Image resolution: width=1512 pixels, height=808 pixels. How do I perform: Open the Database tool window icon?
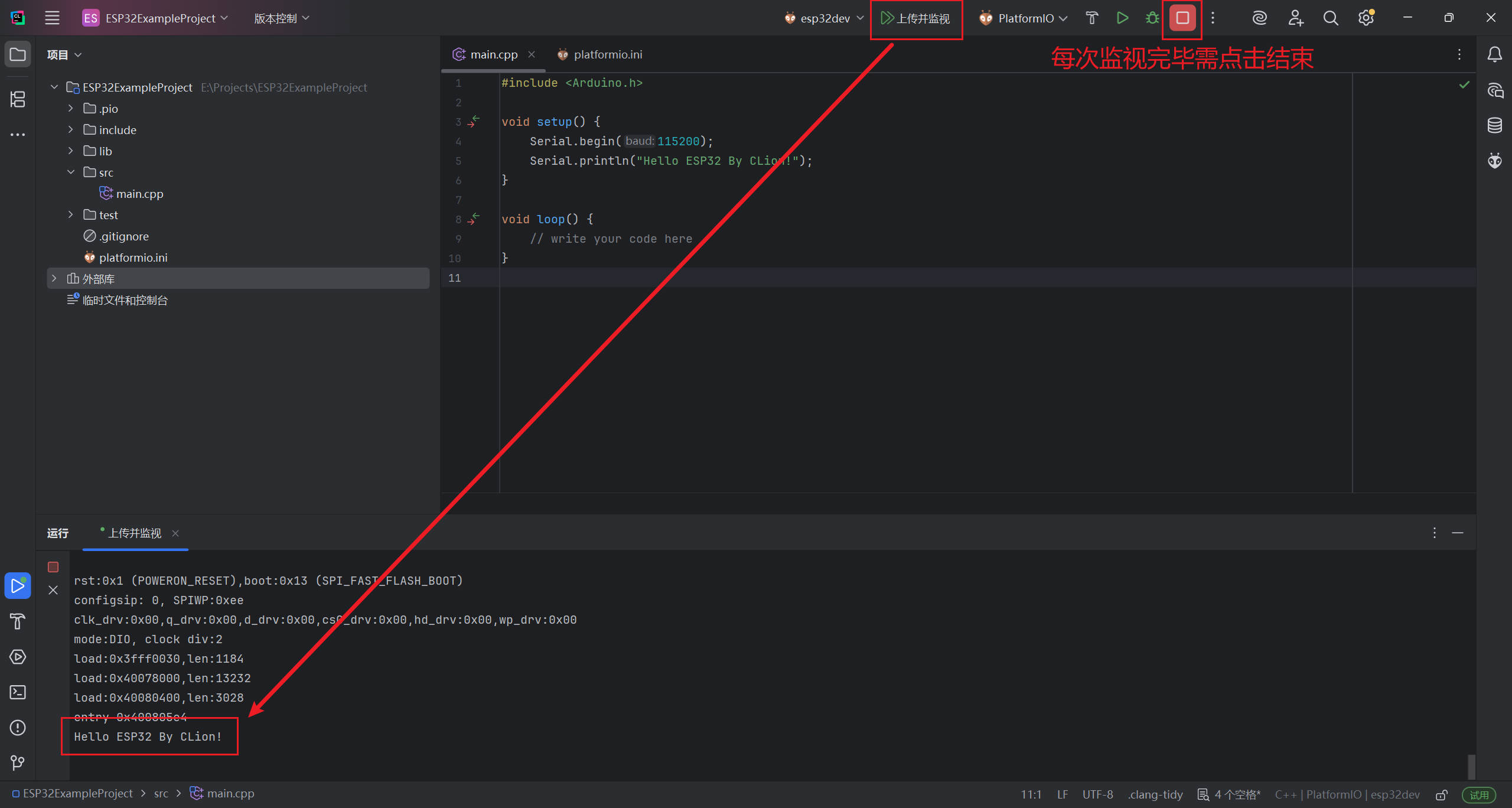pos(1494,125)
